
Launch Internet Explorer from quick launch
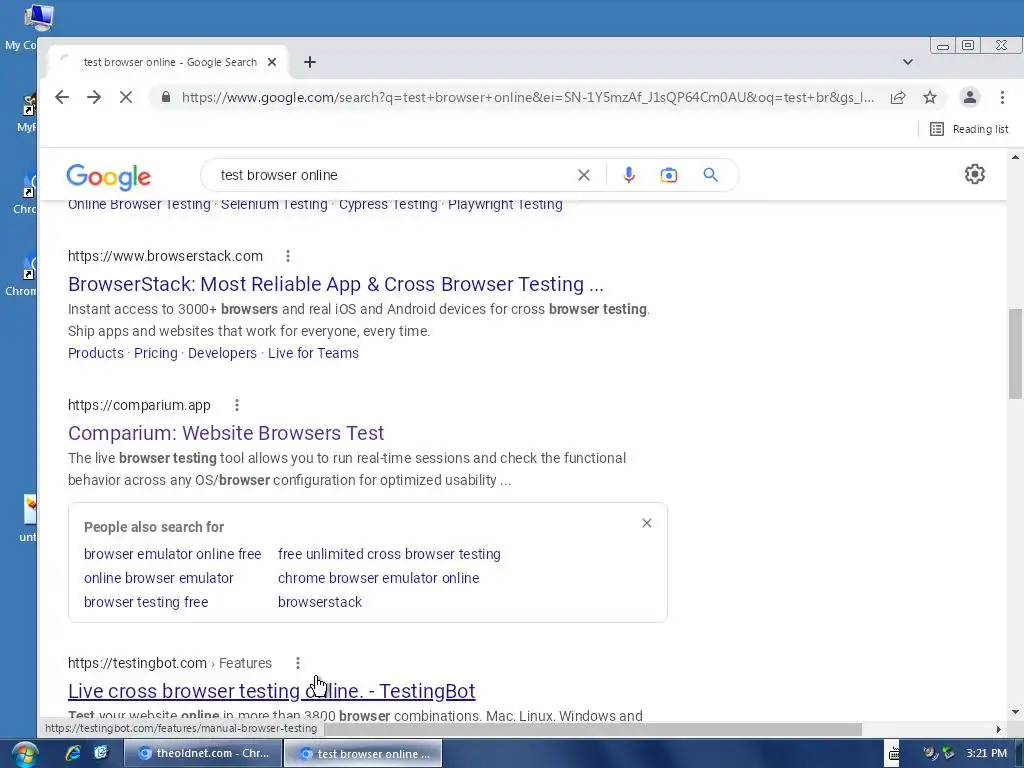click(x=72, y=753)
